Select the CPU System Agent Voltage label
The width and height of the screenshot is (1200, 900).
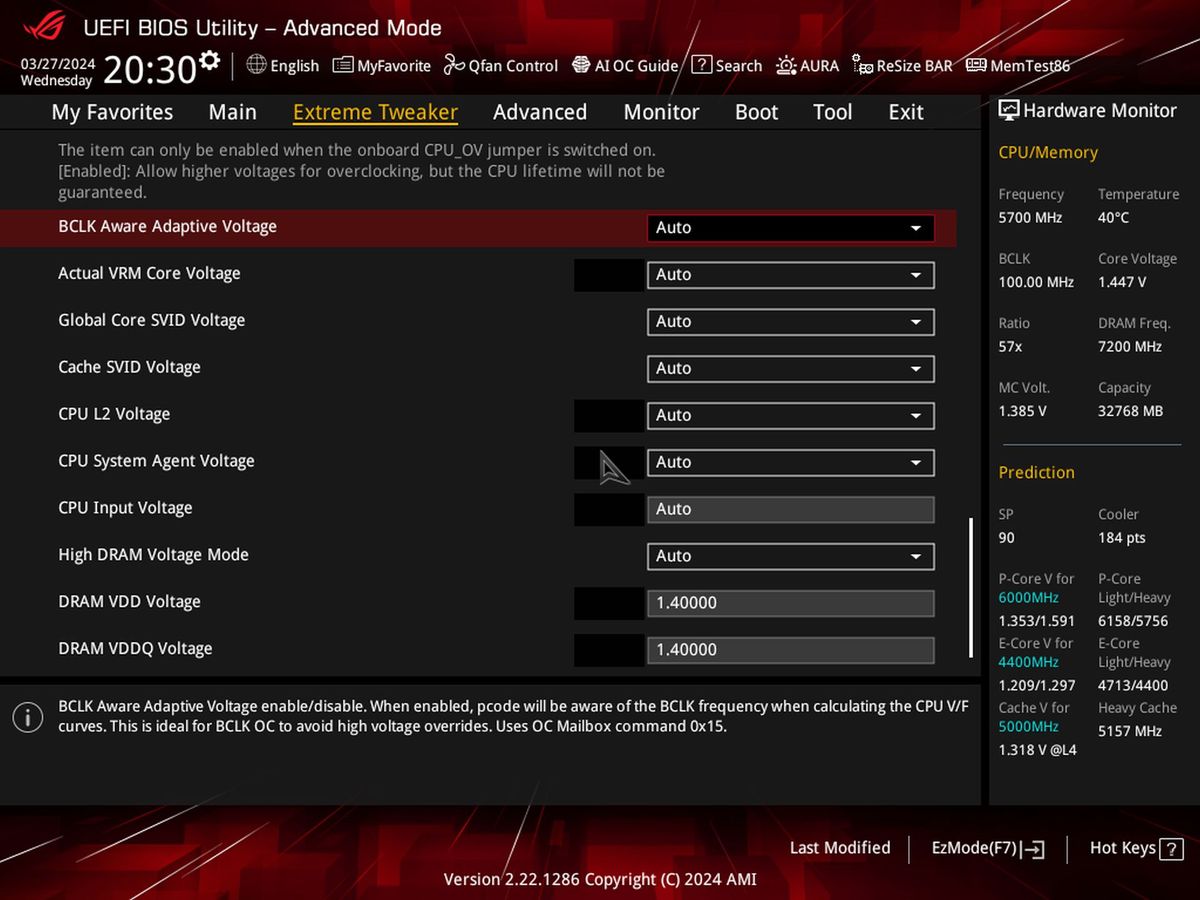coord(156,462)
